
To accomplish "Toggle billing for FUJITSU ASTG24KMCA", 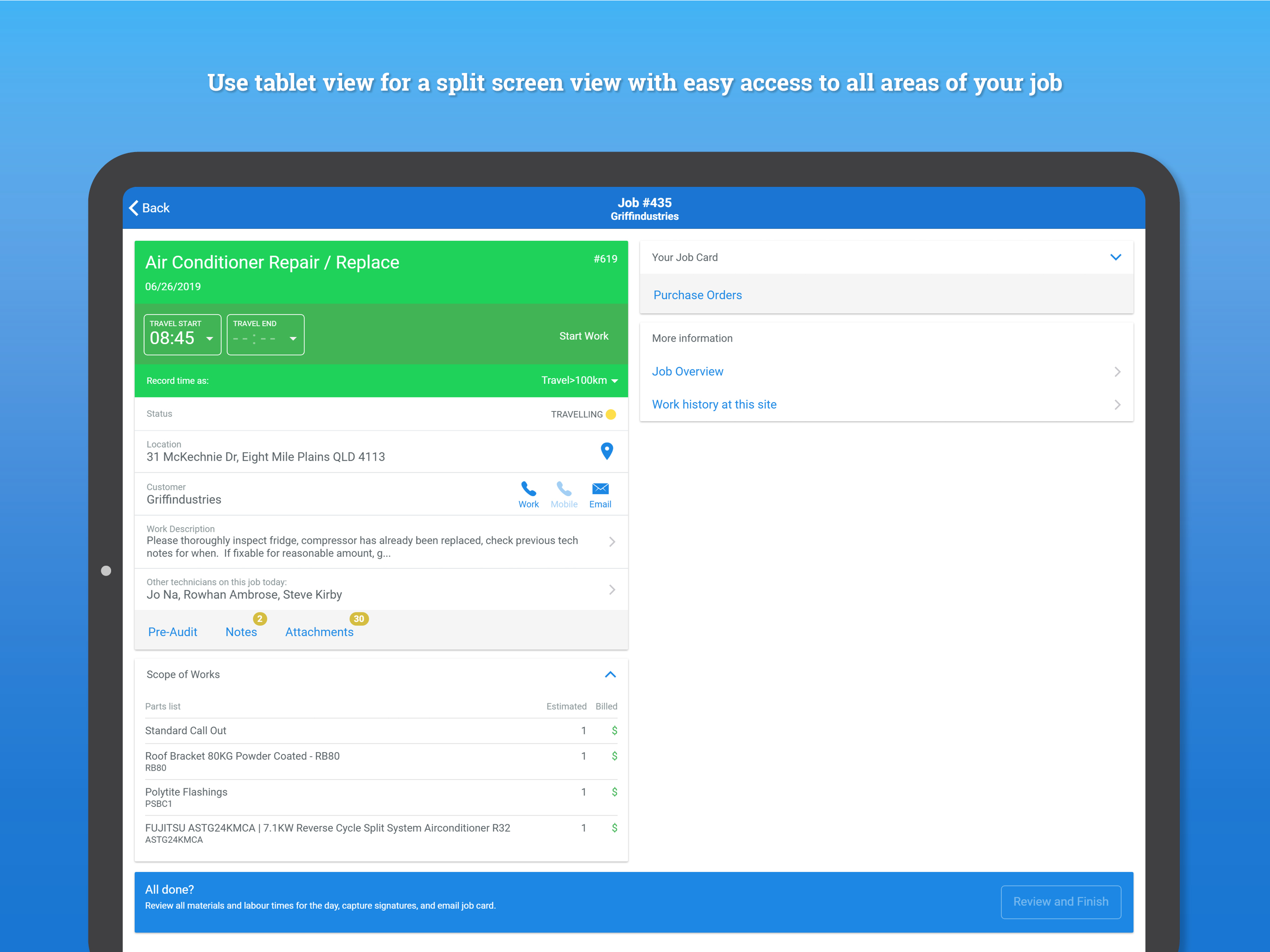I will 615,827.
